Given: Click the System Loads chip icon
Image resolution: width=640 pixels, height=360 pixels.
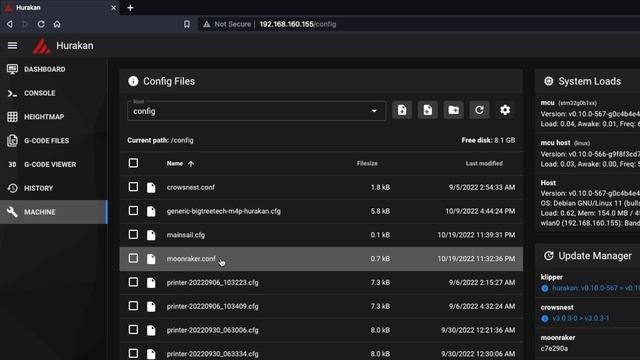Looking at the screenshot, I should click(549, 81).
